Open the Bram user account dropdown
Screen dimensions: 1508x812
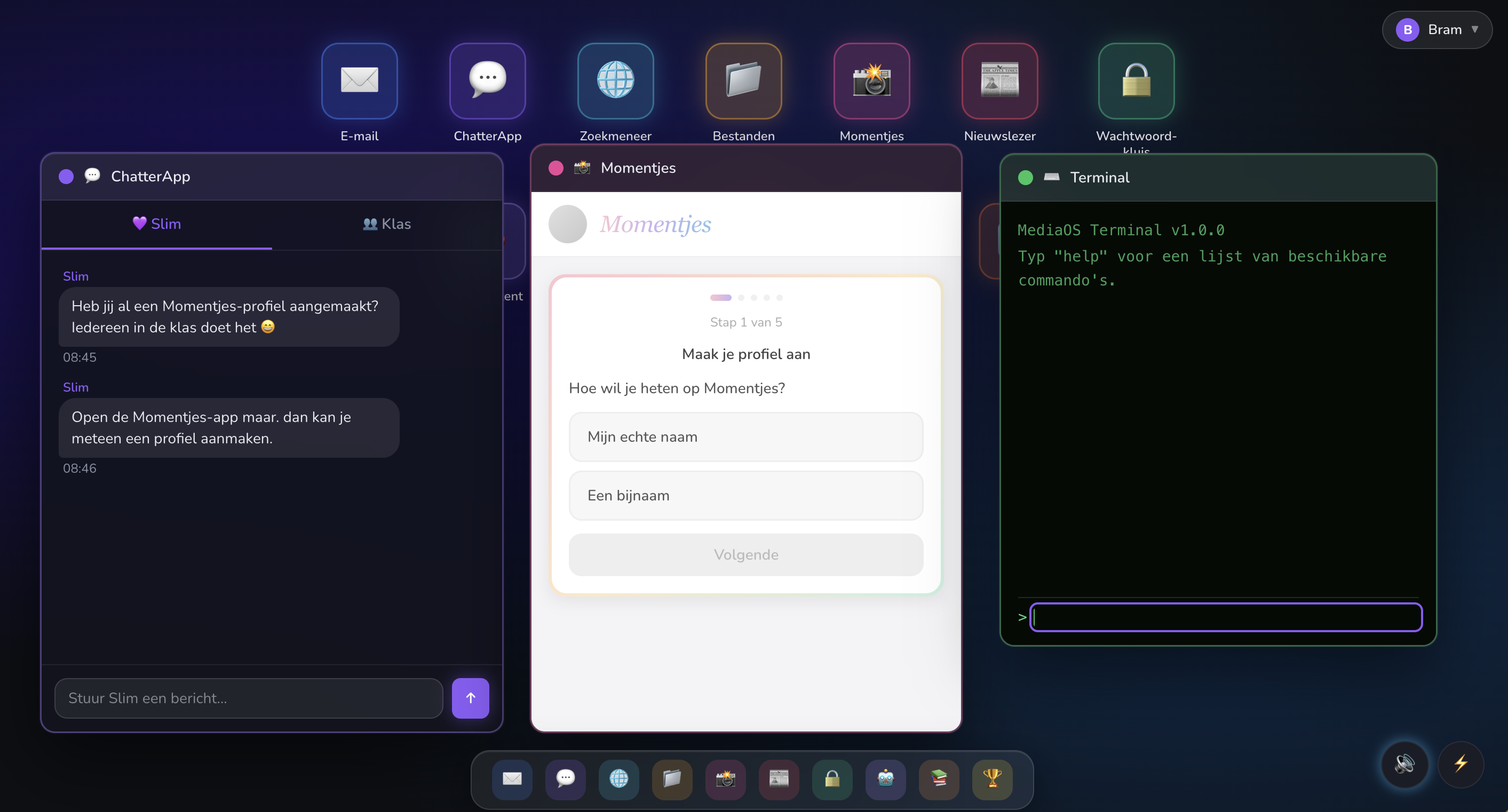coord(1437,29)
